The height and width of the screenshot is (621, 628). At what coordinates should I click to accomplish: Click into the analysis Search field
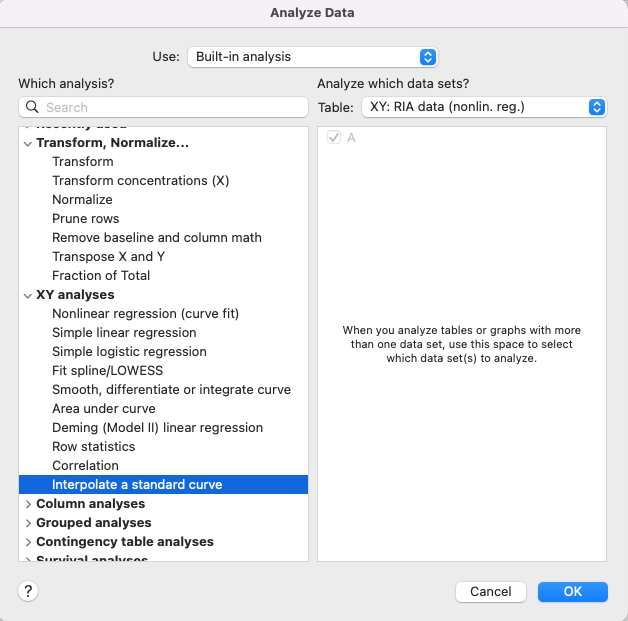170,107
